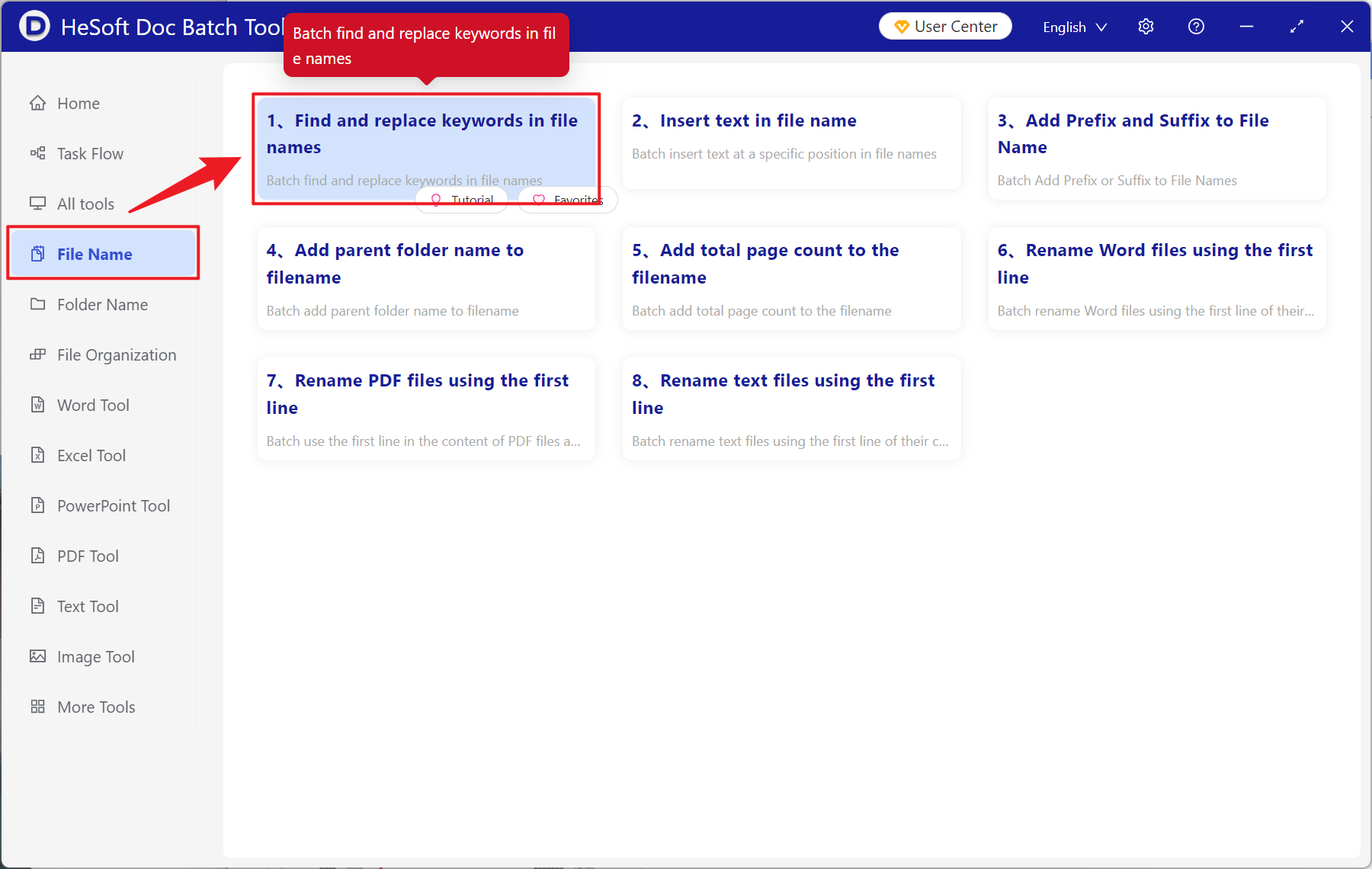Open settings via the gear icon
This screenshot has width=1372, height=869.
[x=1146, y=27]
